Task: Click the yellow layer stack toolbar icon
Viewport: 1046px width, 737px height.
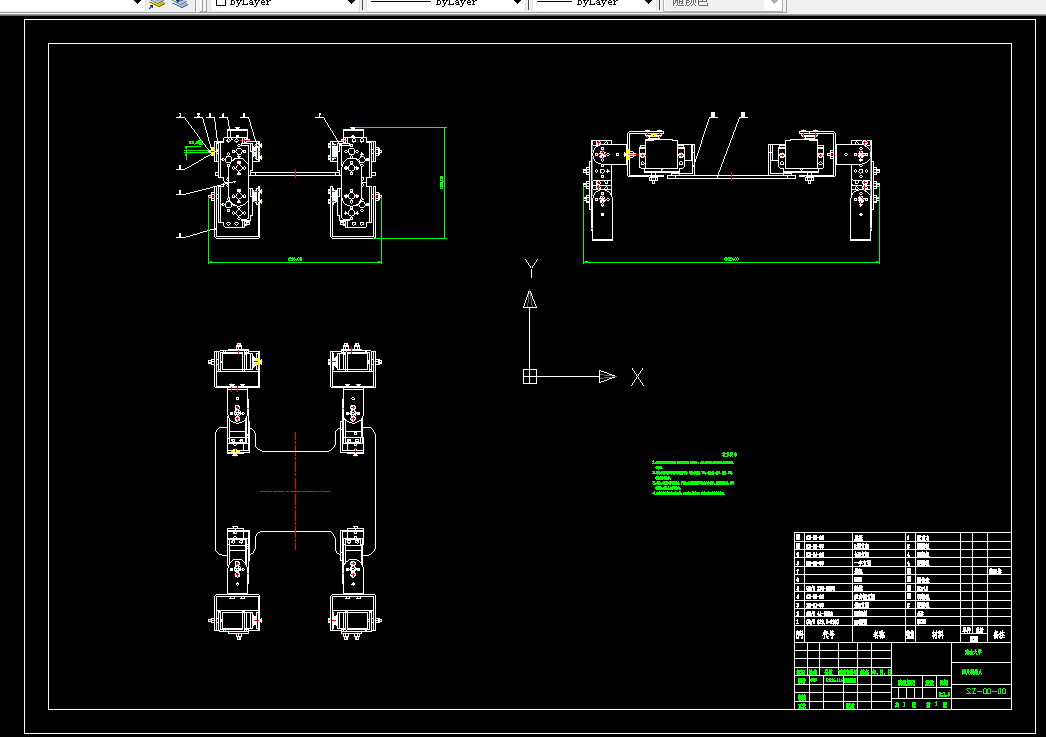Action: point(157,3)
